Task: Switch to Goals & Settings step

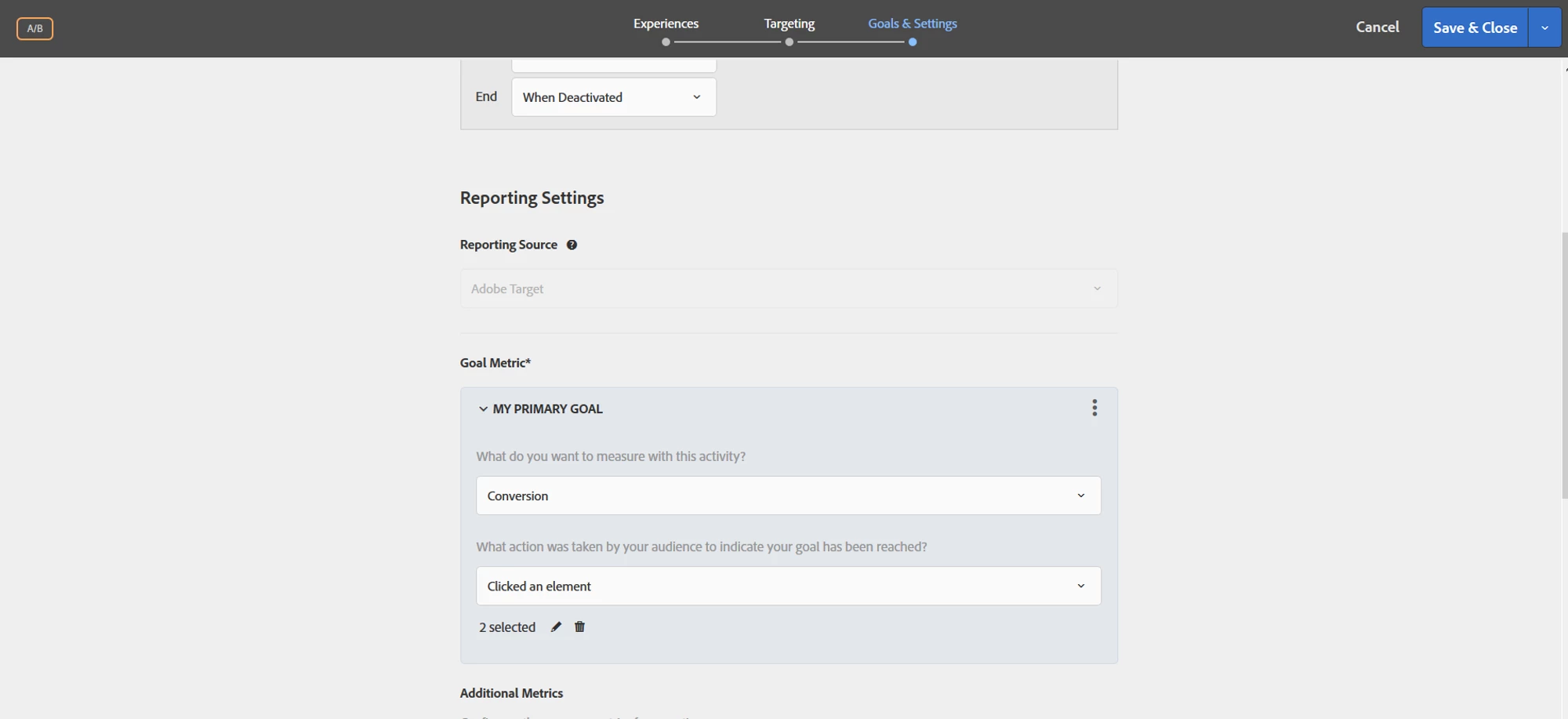Action: pos(912,24)
